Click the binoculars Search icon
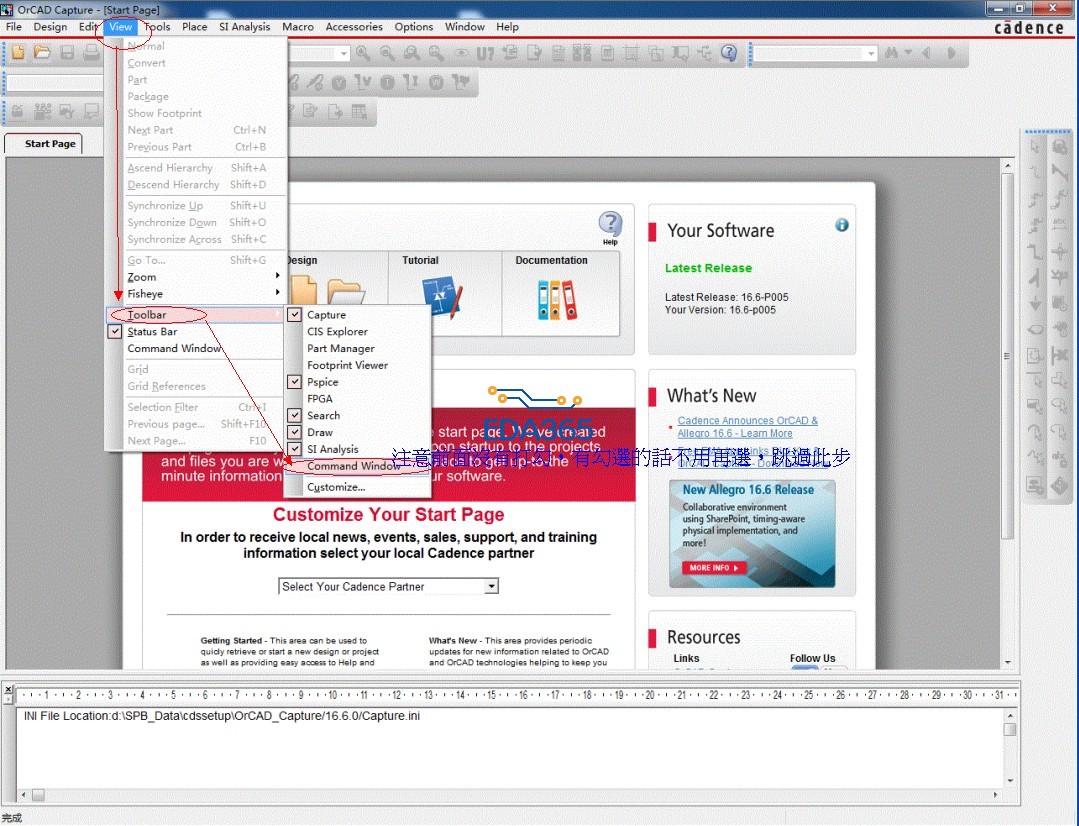 892,53
